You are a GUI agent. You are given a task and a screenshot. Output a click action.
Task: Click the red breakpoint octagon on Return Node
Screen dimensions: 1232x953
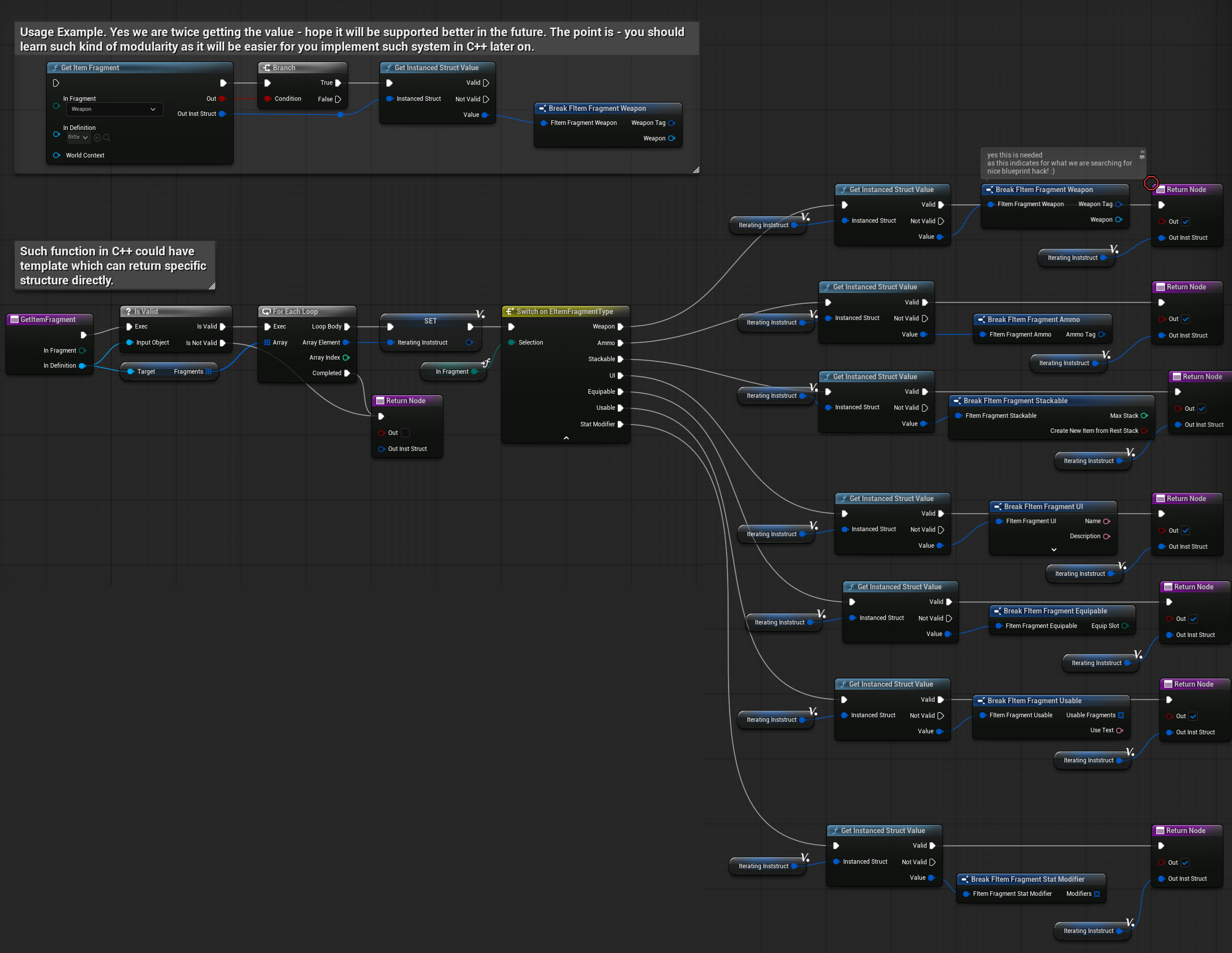[1151, 183]
